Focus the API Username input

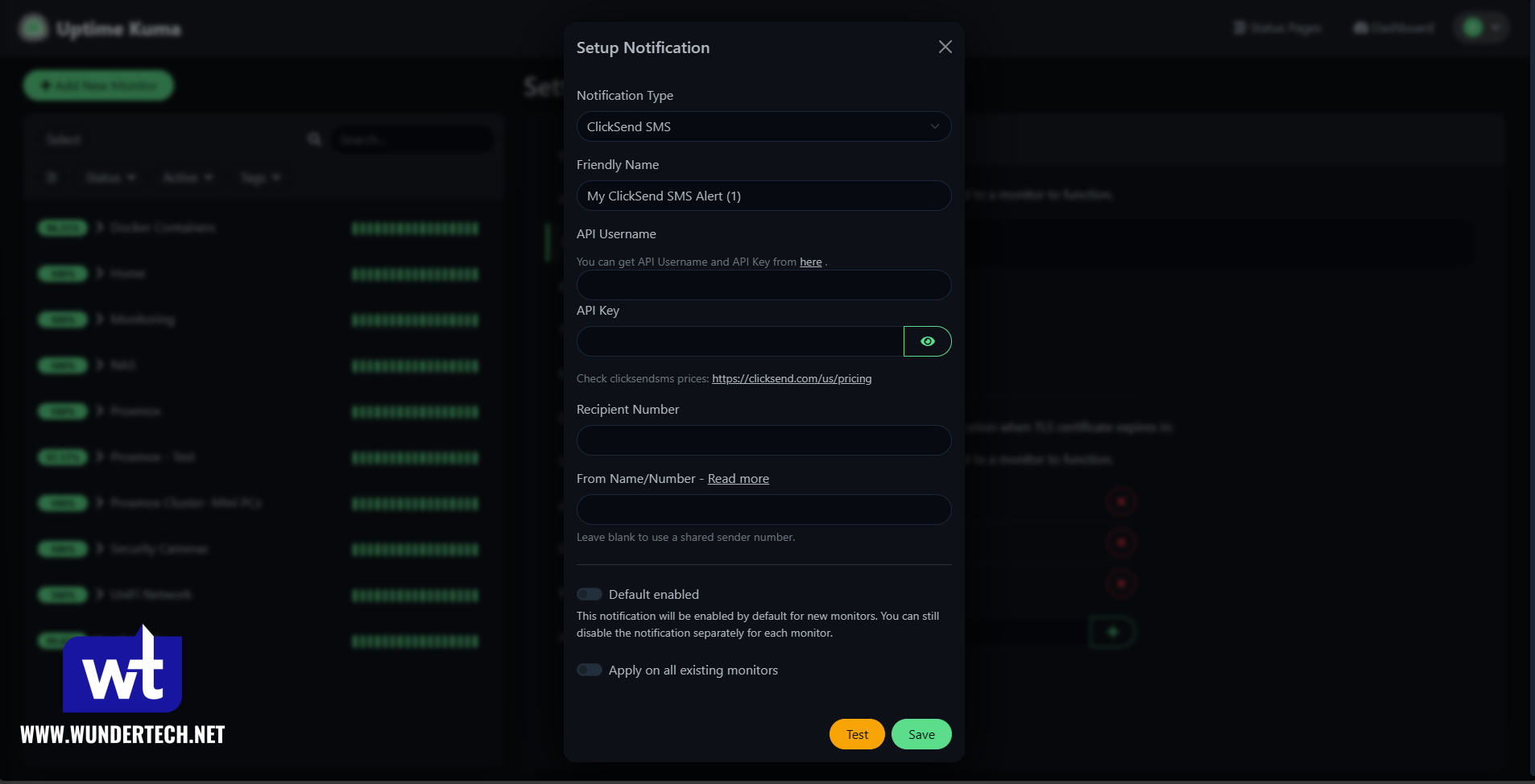click(763, 285)
